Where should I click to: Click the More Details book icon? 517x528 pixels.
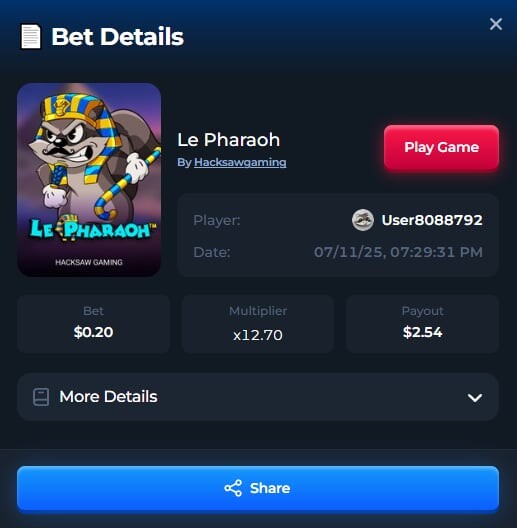pos(41,397)
